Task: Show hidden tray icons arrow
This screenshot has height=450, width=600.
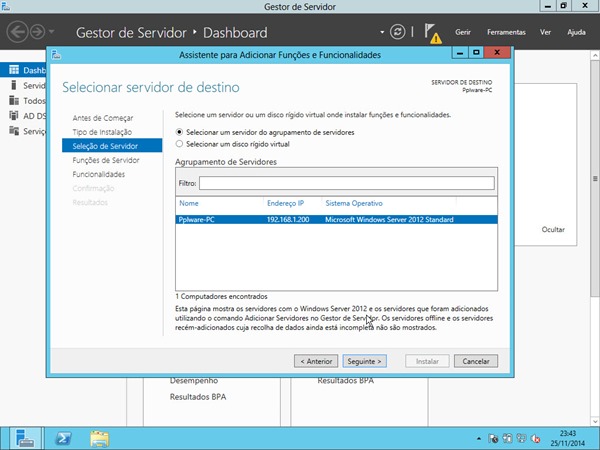Action: [x=479, y=439]
